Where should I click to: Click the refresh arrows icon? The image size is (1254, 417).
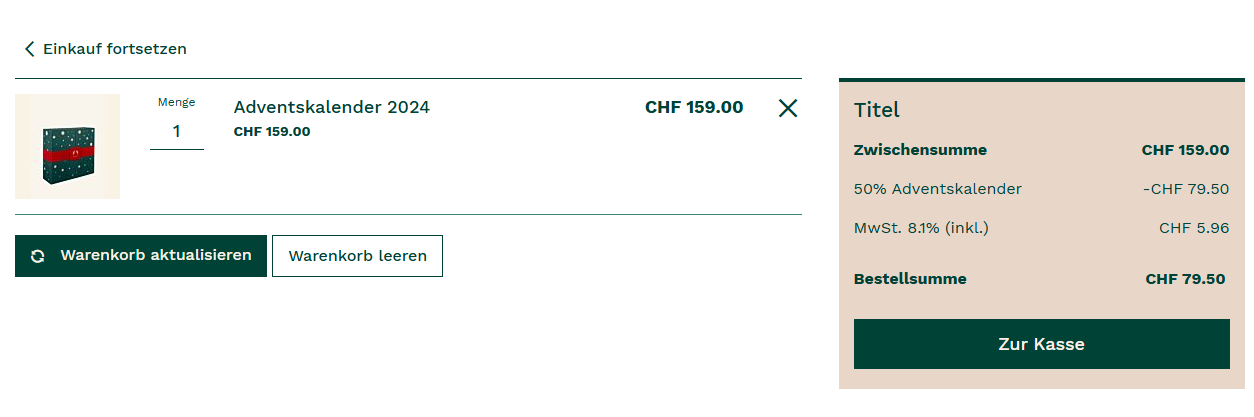click(x=38, y=256)
